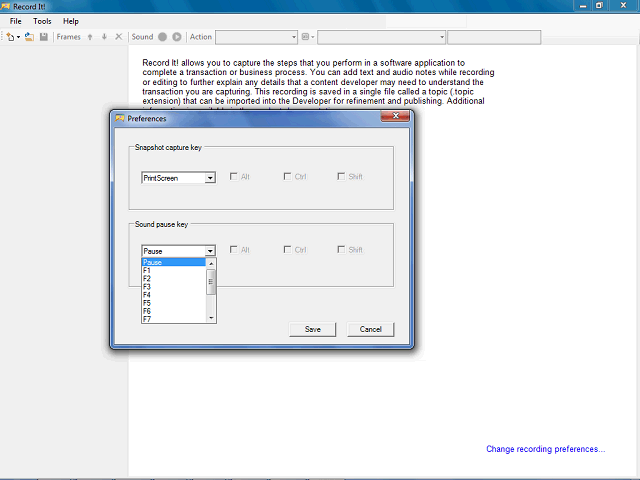
Task: Click the New topic toolbar icon
Action: pyautogui.click(x=10, y=37)
